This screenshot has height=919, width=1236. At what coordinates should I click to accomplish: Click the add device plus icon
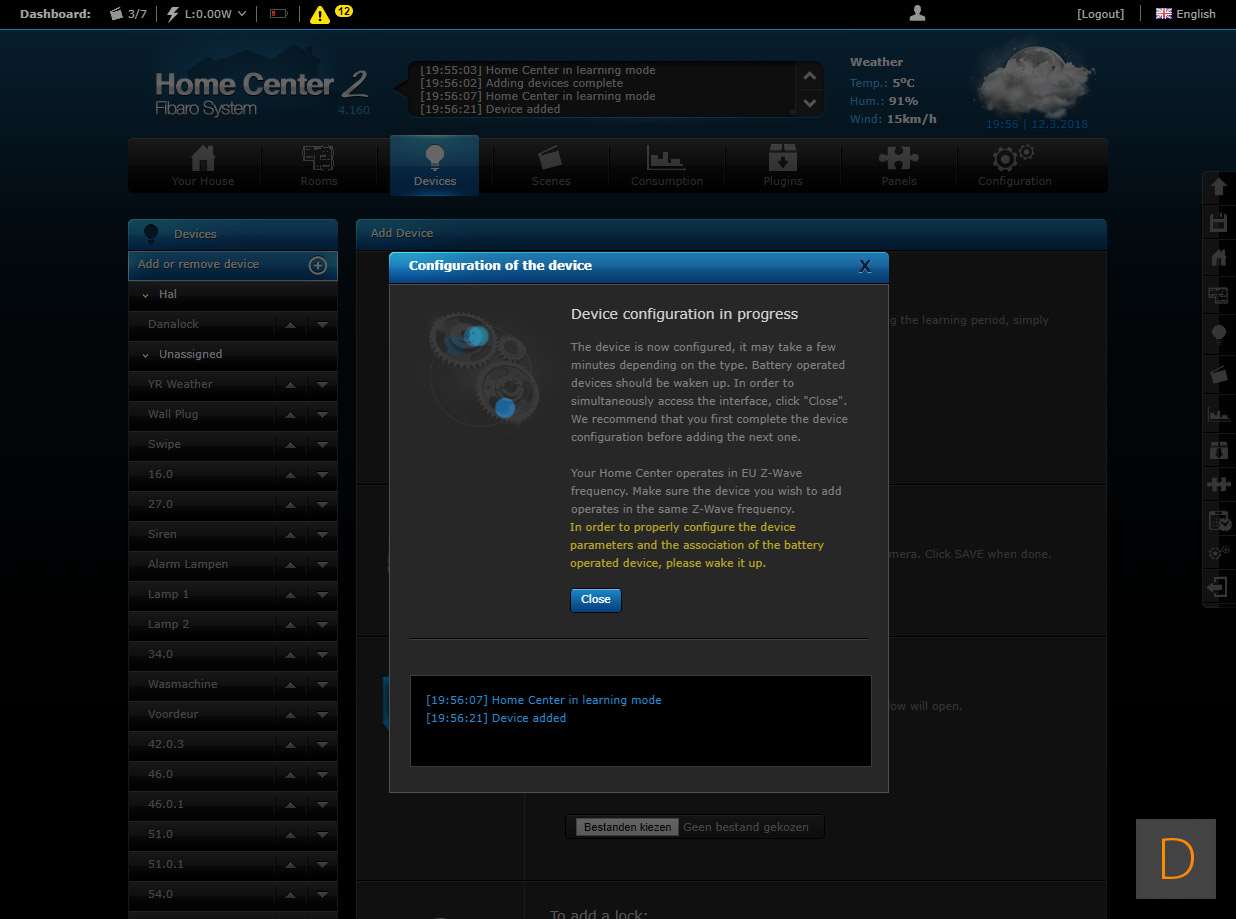click(317, 265)
